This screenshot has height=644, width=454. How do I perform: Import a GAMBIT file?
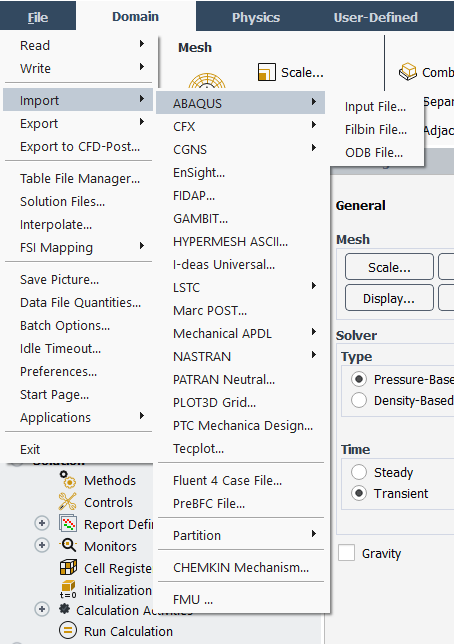click(x=241, y=218)
